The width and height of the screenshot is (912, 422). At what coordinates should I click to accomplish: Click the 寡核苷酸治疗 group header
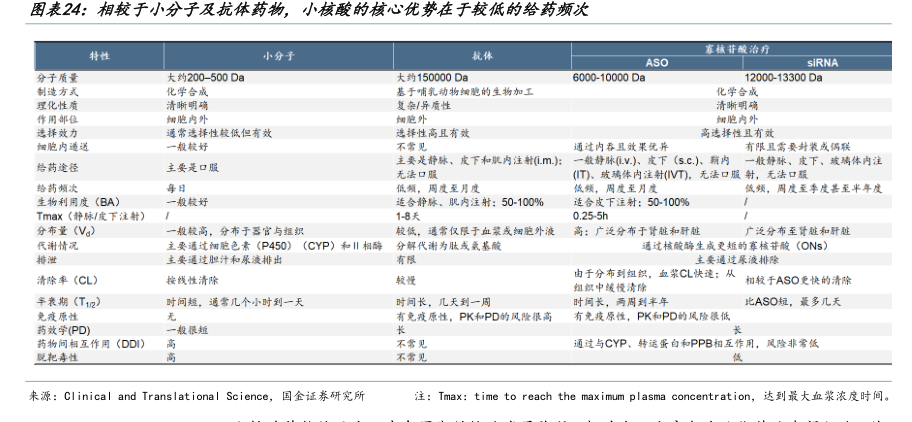point(734,47)
